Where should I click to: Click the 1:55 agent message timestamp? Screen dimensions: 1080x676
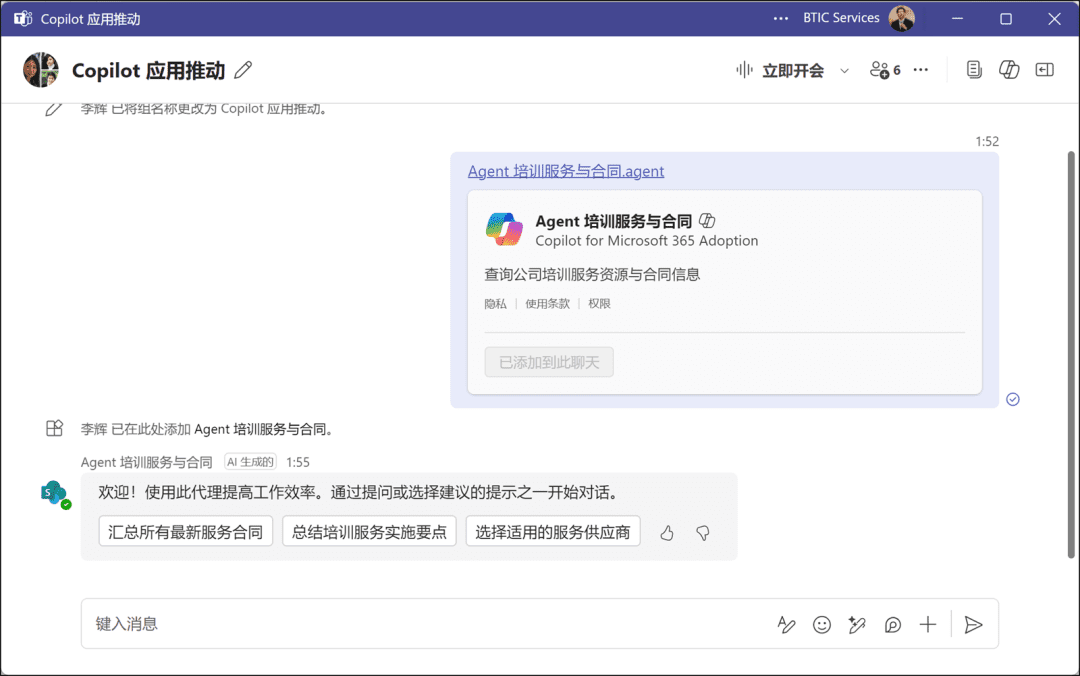[x=298, y=462]
